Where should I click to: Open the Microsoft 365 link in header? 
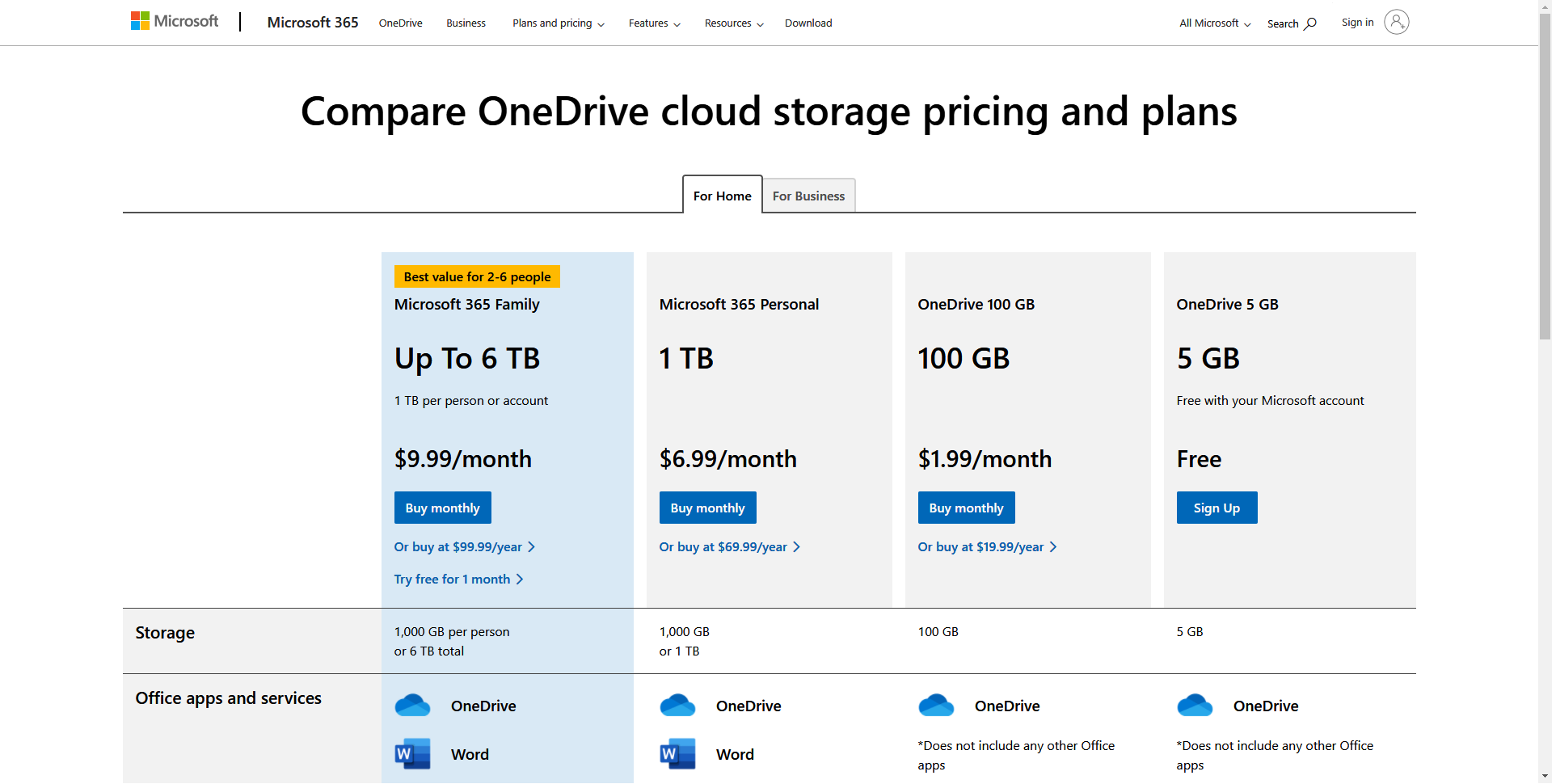click(x=313, y=23)
